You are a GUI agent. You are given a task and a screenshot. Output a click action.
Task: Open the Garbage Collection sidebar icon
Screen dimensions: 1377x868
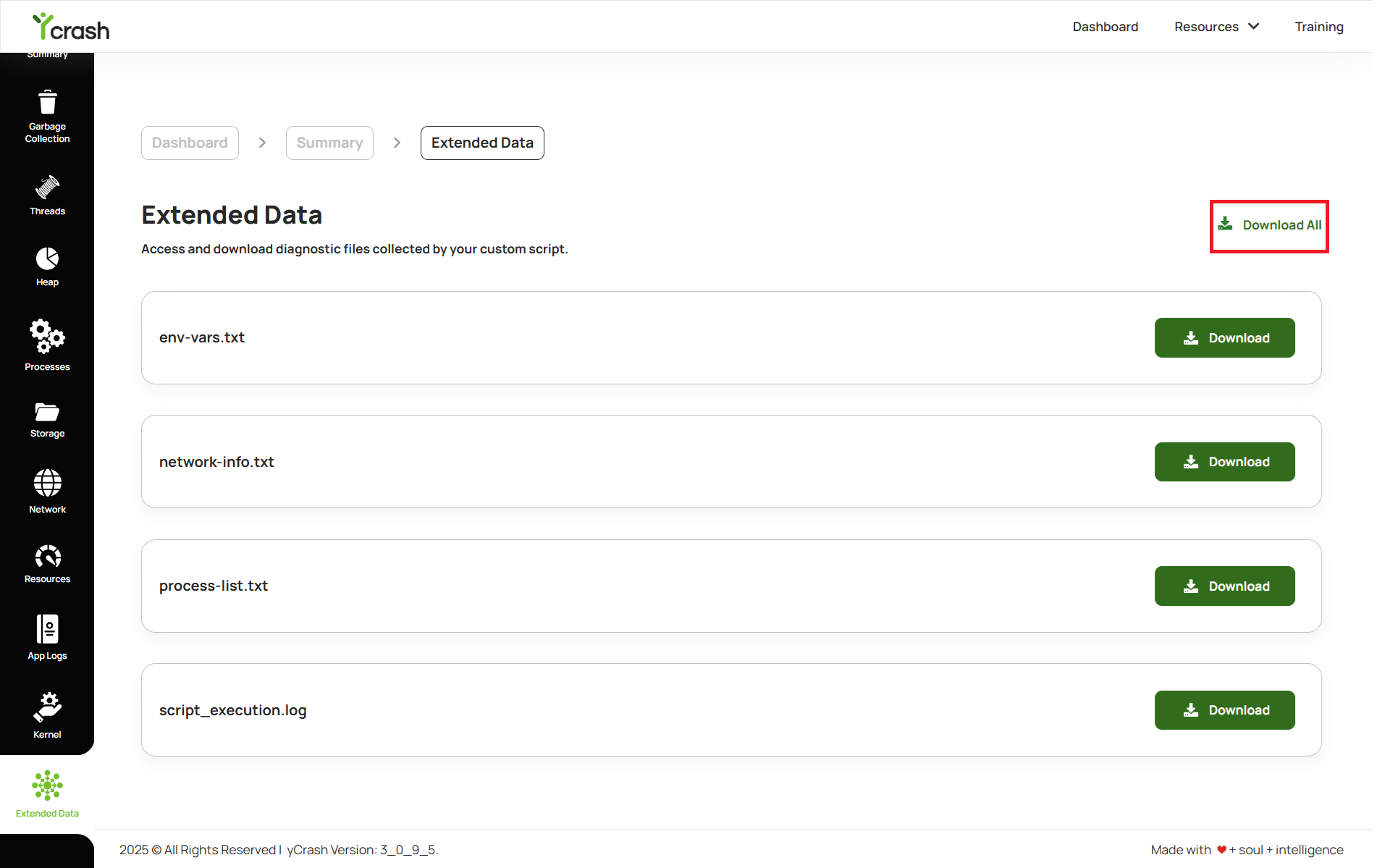point(47,103)
